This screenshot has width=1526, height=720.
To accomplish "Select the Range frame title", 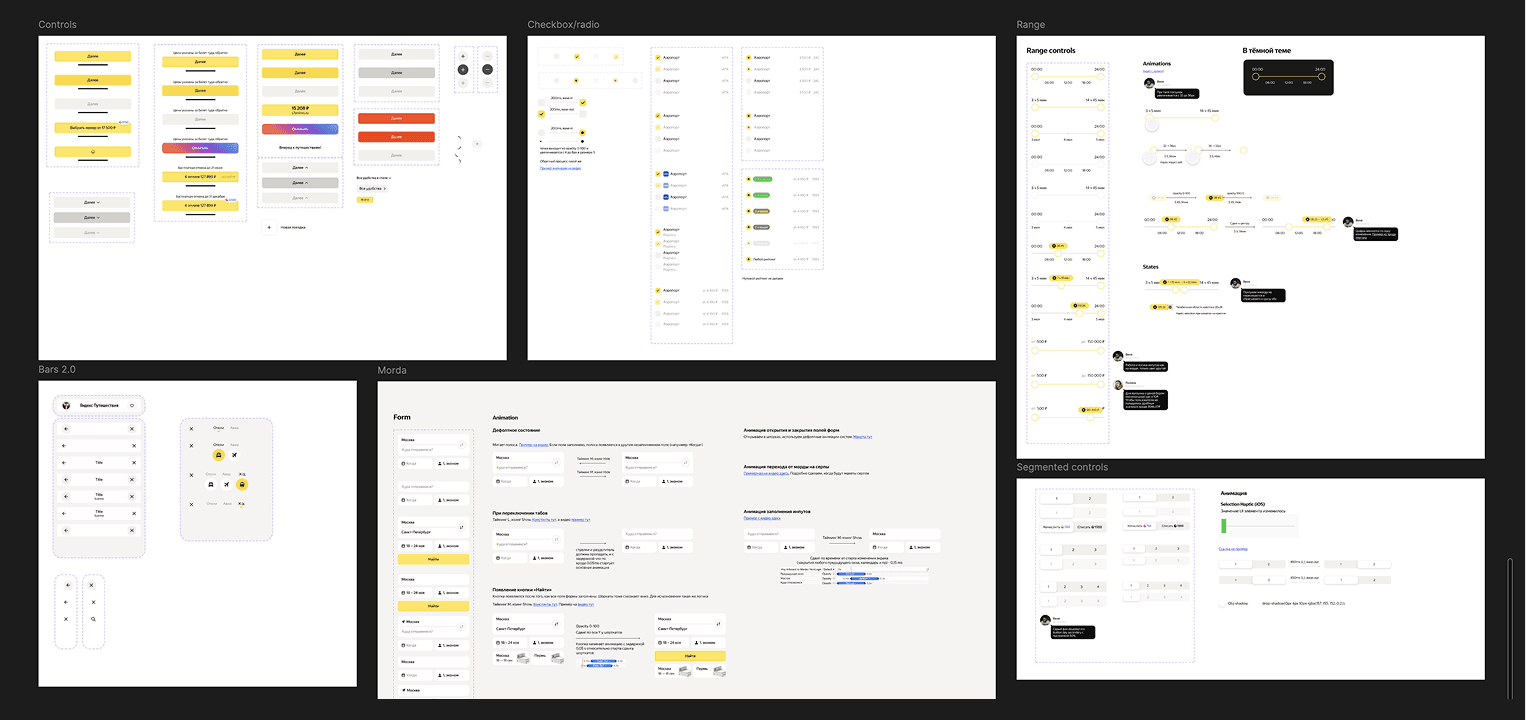I will [x=1031, y=24].
